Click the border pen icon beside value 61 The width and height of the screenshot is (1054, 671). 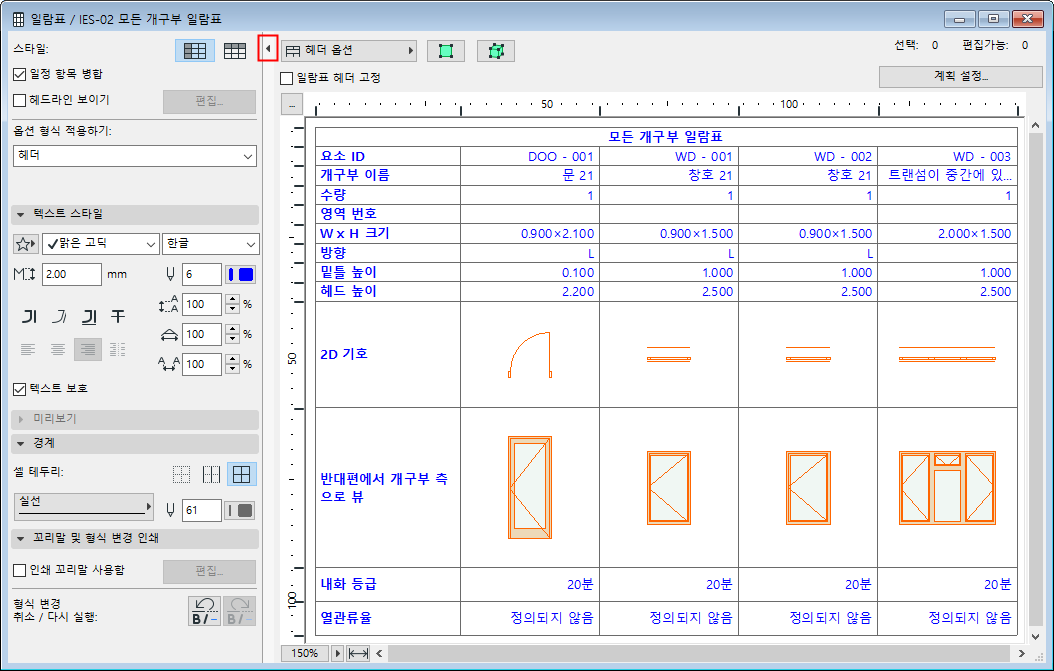click(x=170, y=510)
